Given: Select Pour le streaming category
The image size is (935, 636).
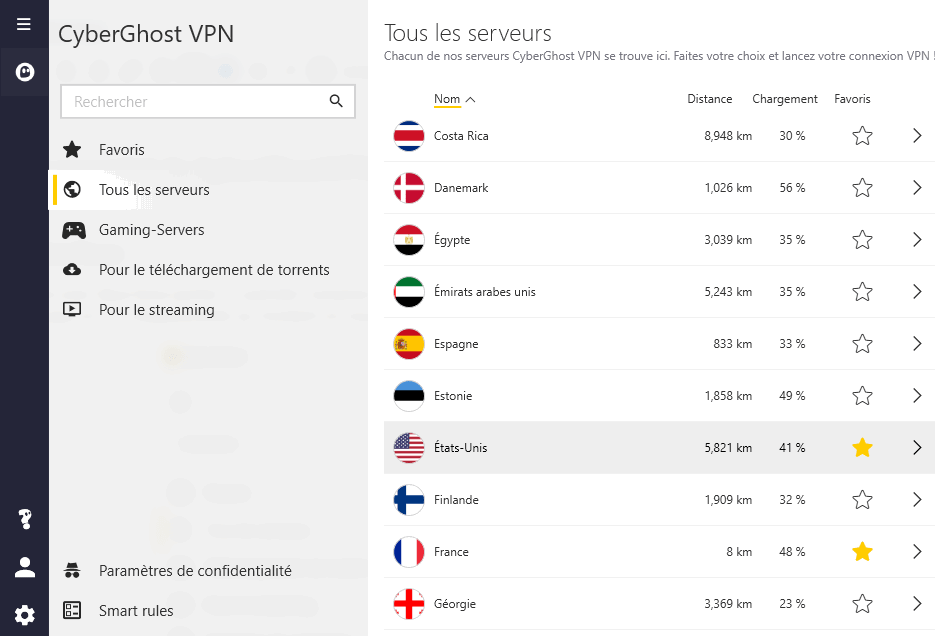Looking at the screenshot, I should (x=156, y=310).
